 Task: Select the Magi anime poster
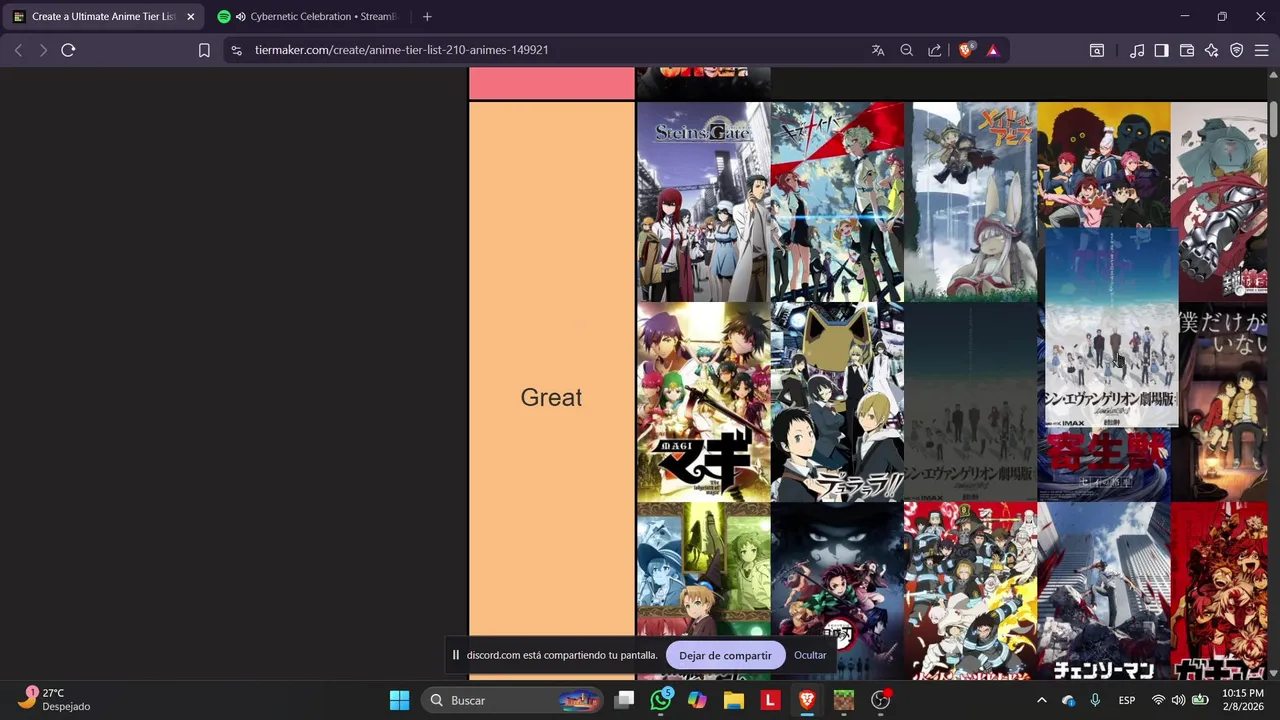[x=703, y=402]
